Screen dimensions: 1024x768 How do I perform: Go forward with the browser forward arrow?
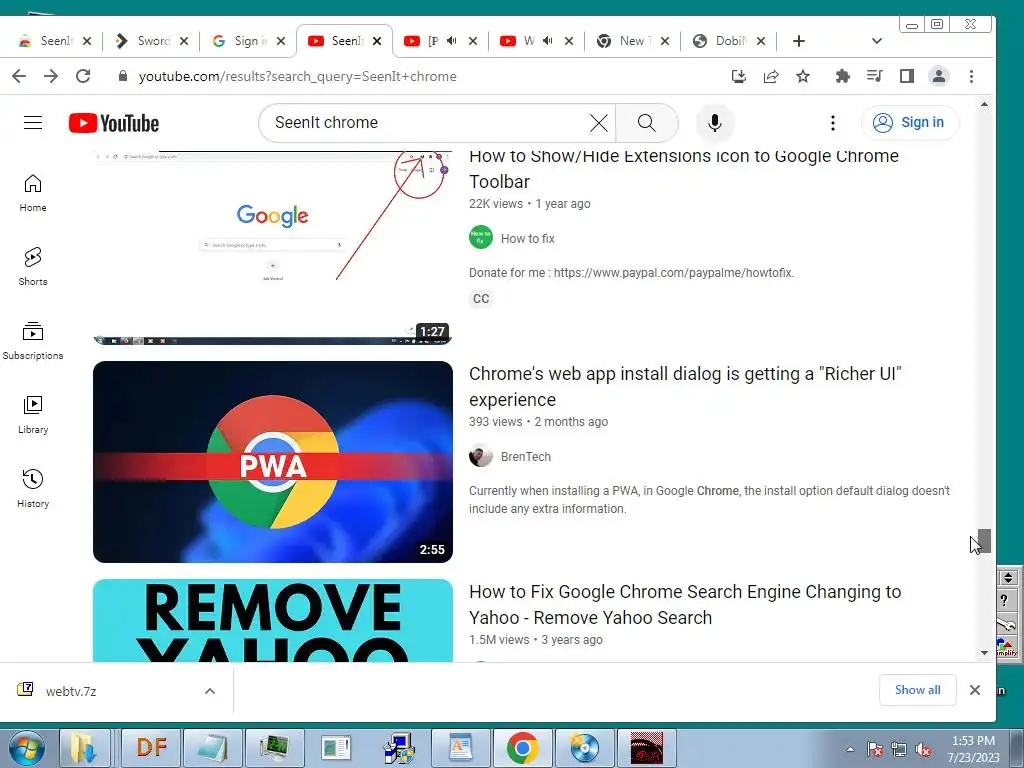pyautogui.click(x=51, y=76)
